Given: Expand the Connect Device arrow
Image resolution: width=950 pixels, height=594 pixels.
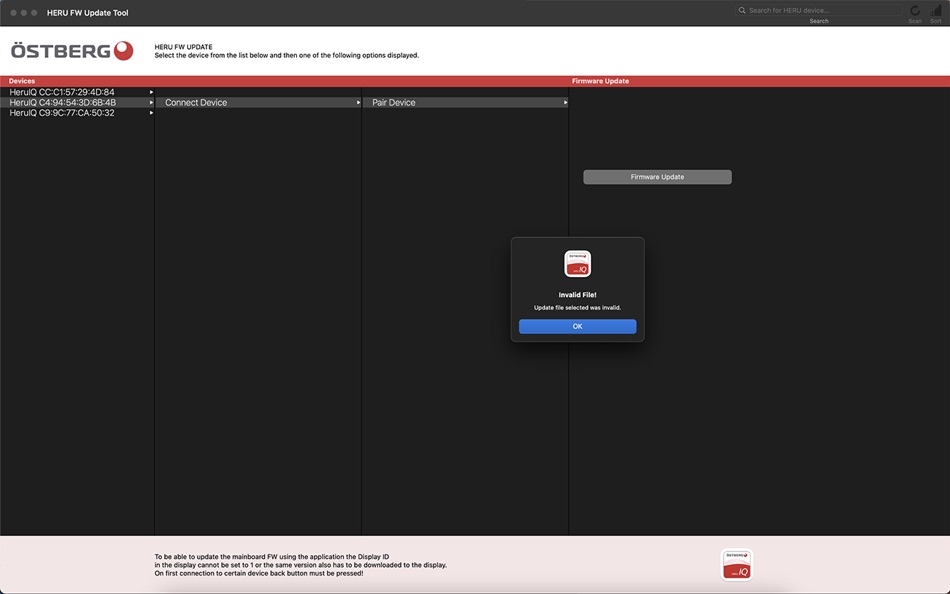Looking at the screenshot, I should 358,102.
